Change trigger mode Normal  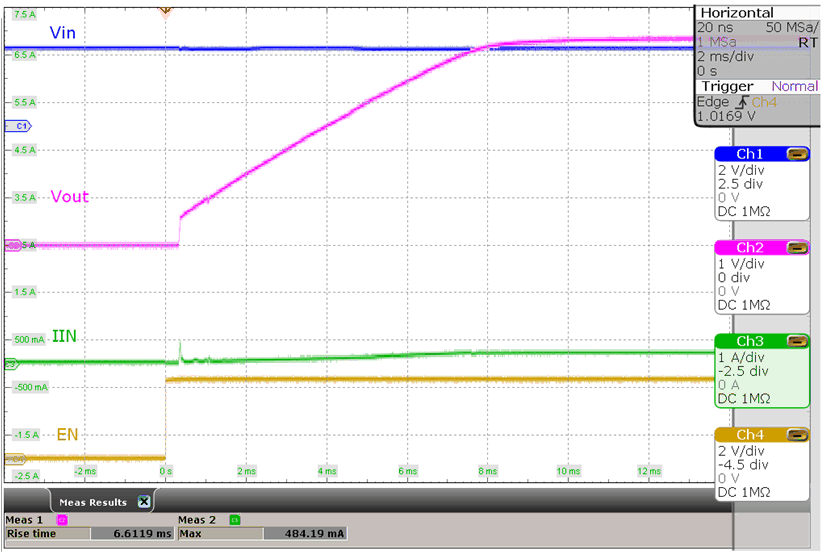click(795, 86)
